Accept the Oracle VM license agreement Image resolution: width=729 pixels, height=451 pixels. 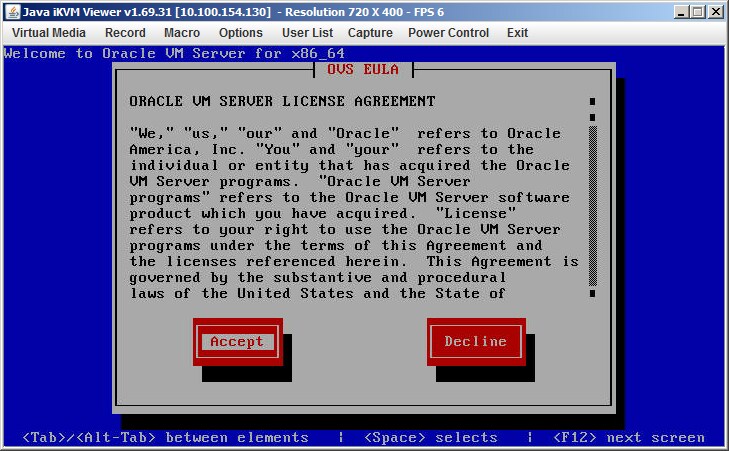tap(238, 342)
